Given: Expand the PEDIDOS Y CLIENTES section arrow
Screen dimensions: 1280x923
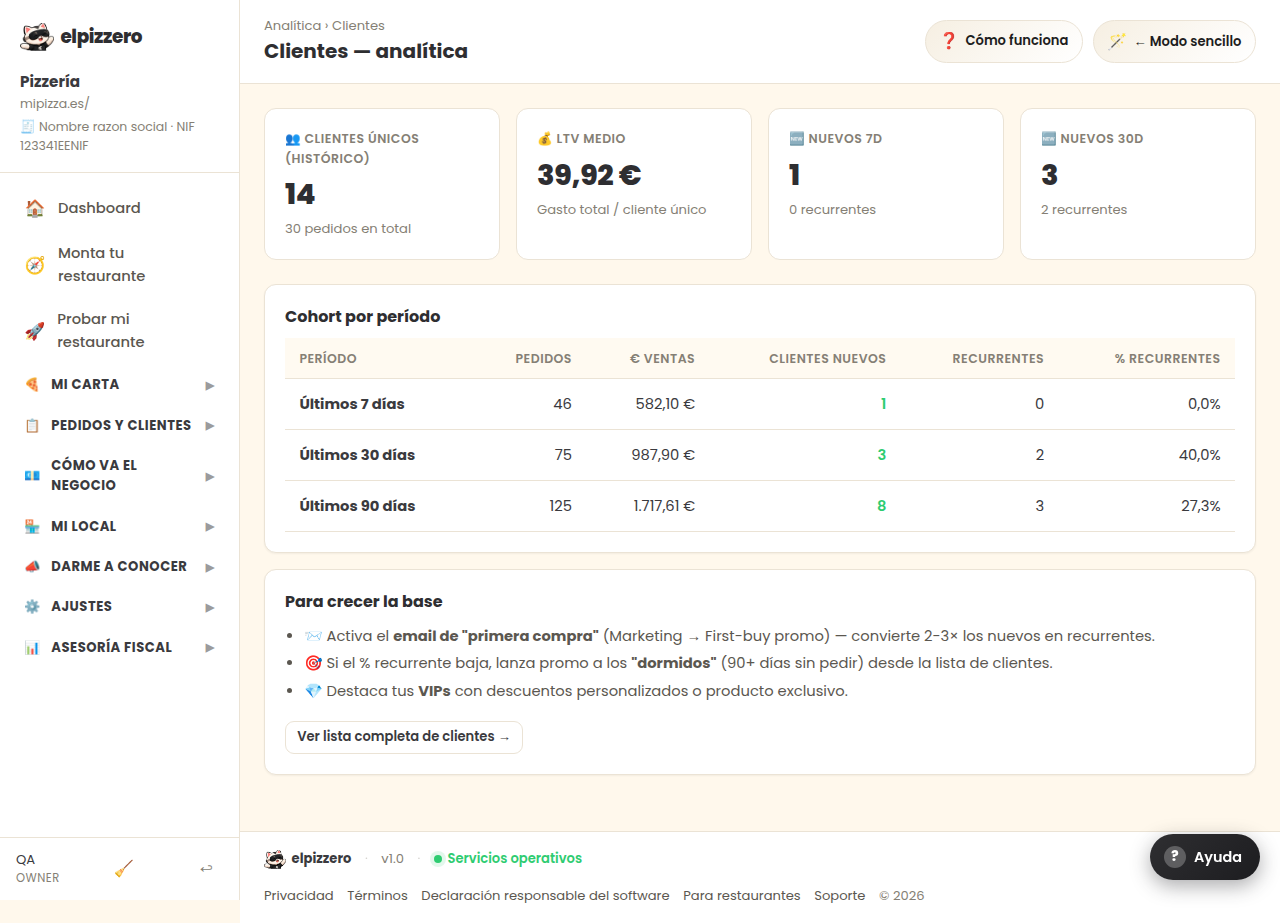Looking at the screenshot, I should click(x=210, y=426).
